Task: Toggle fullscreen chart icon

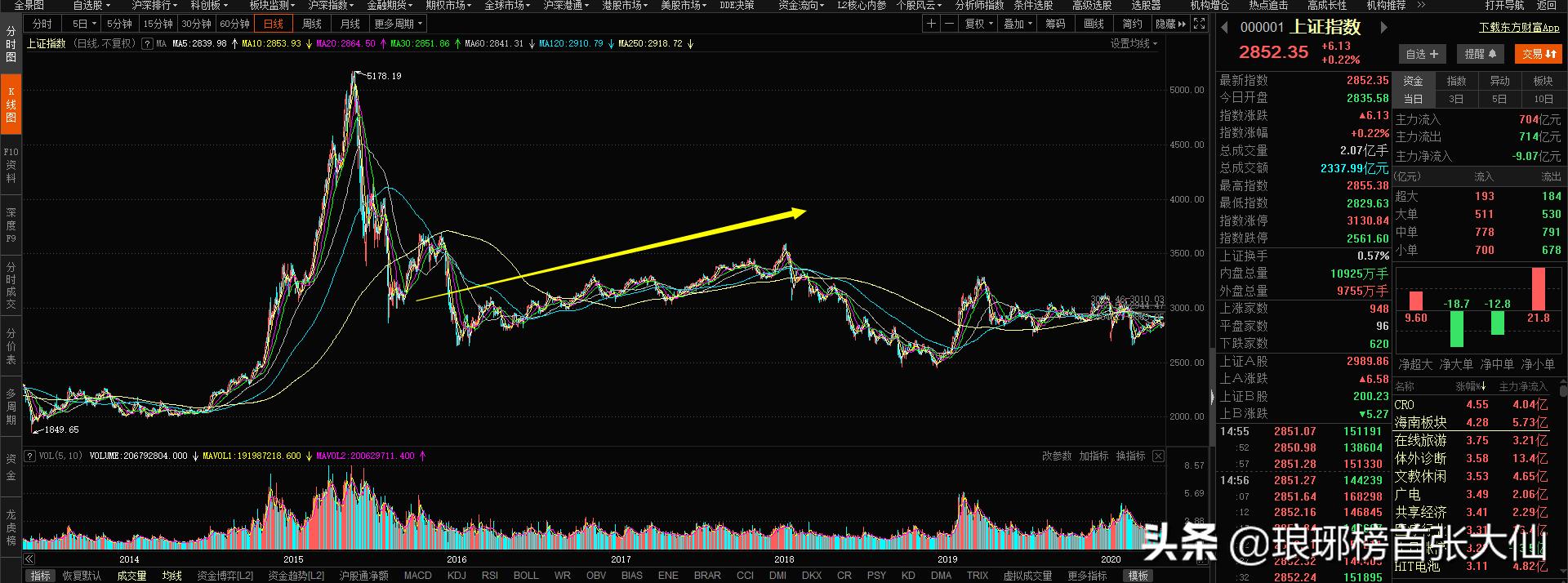Action: (1199, 24)
